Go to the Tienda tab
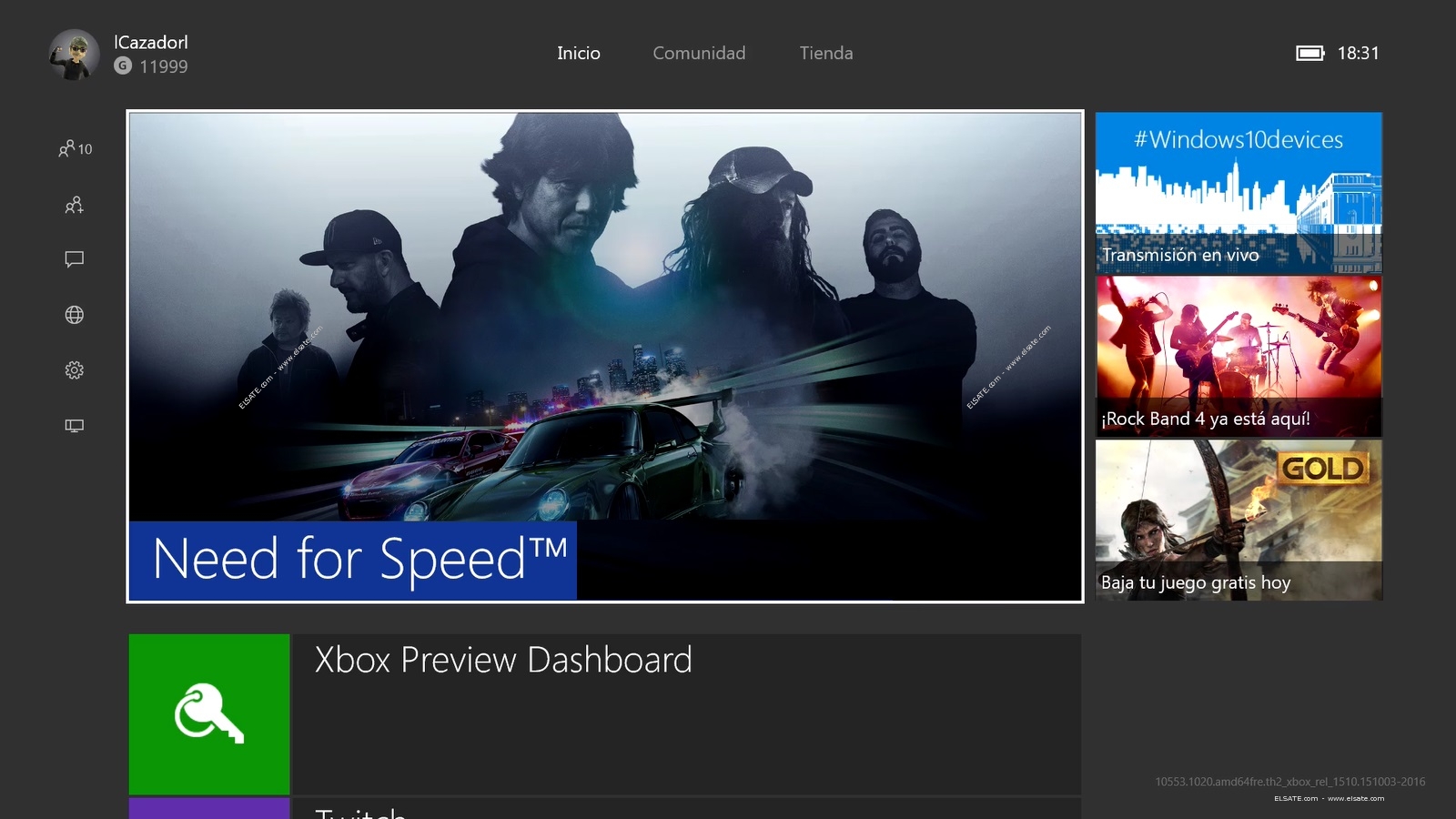 pos(826,53)
